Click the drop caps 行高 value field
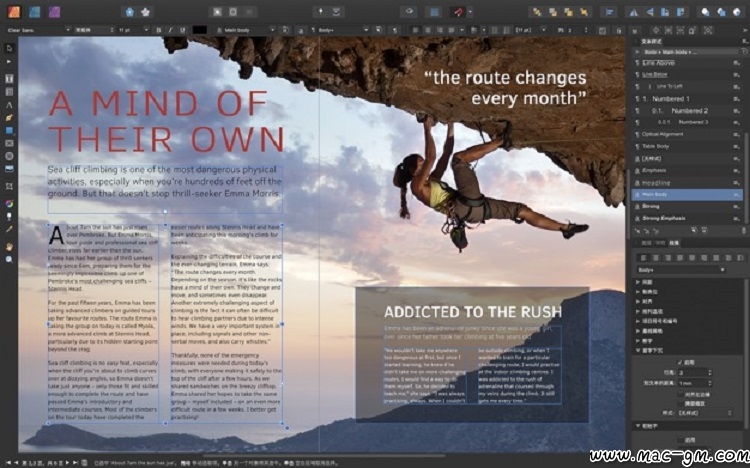 pos(695,372)
